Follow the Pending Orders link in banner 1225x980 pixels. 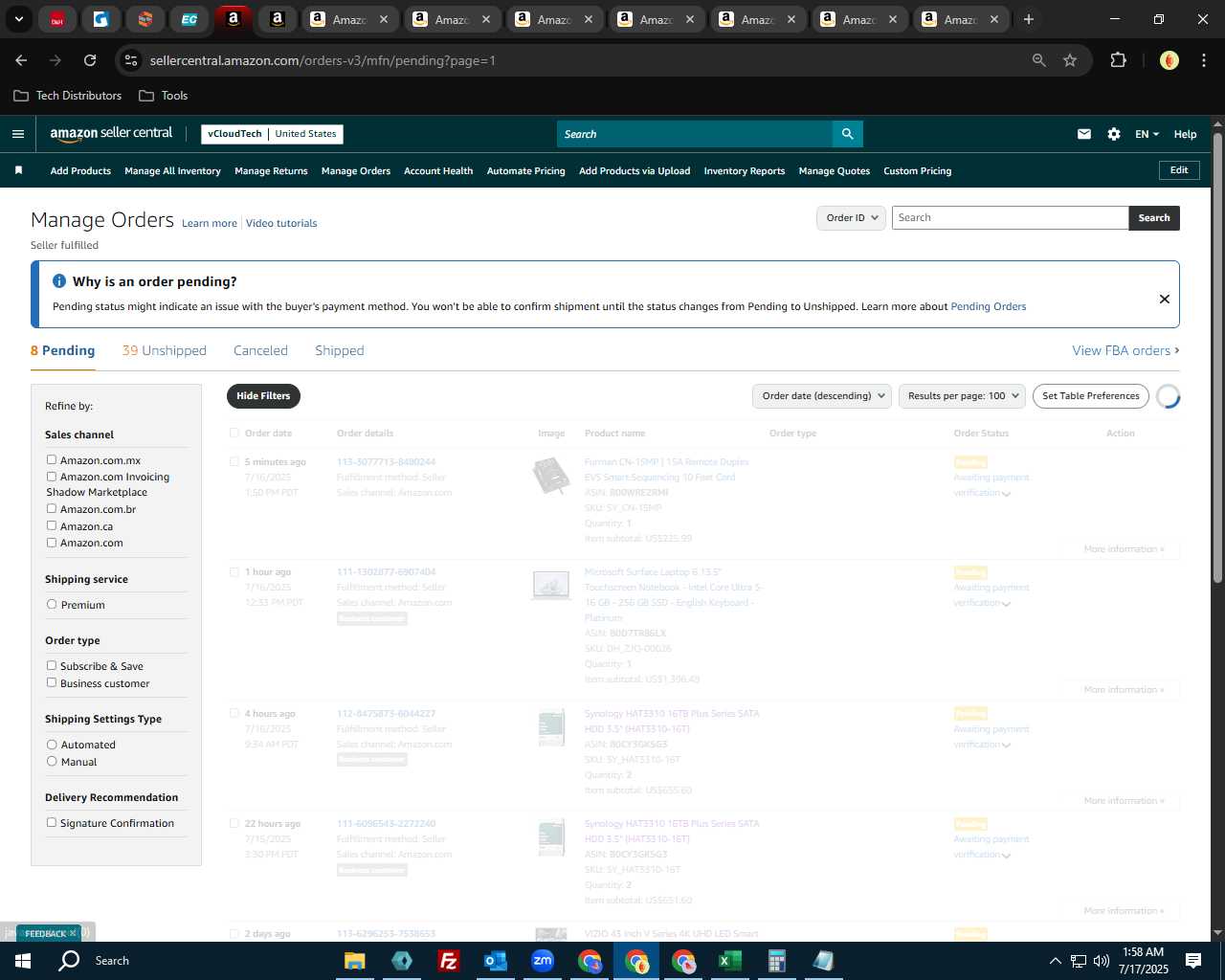click(x=989, y=307)
